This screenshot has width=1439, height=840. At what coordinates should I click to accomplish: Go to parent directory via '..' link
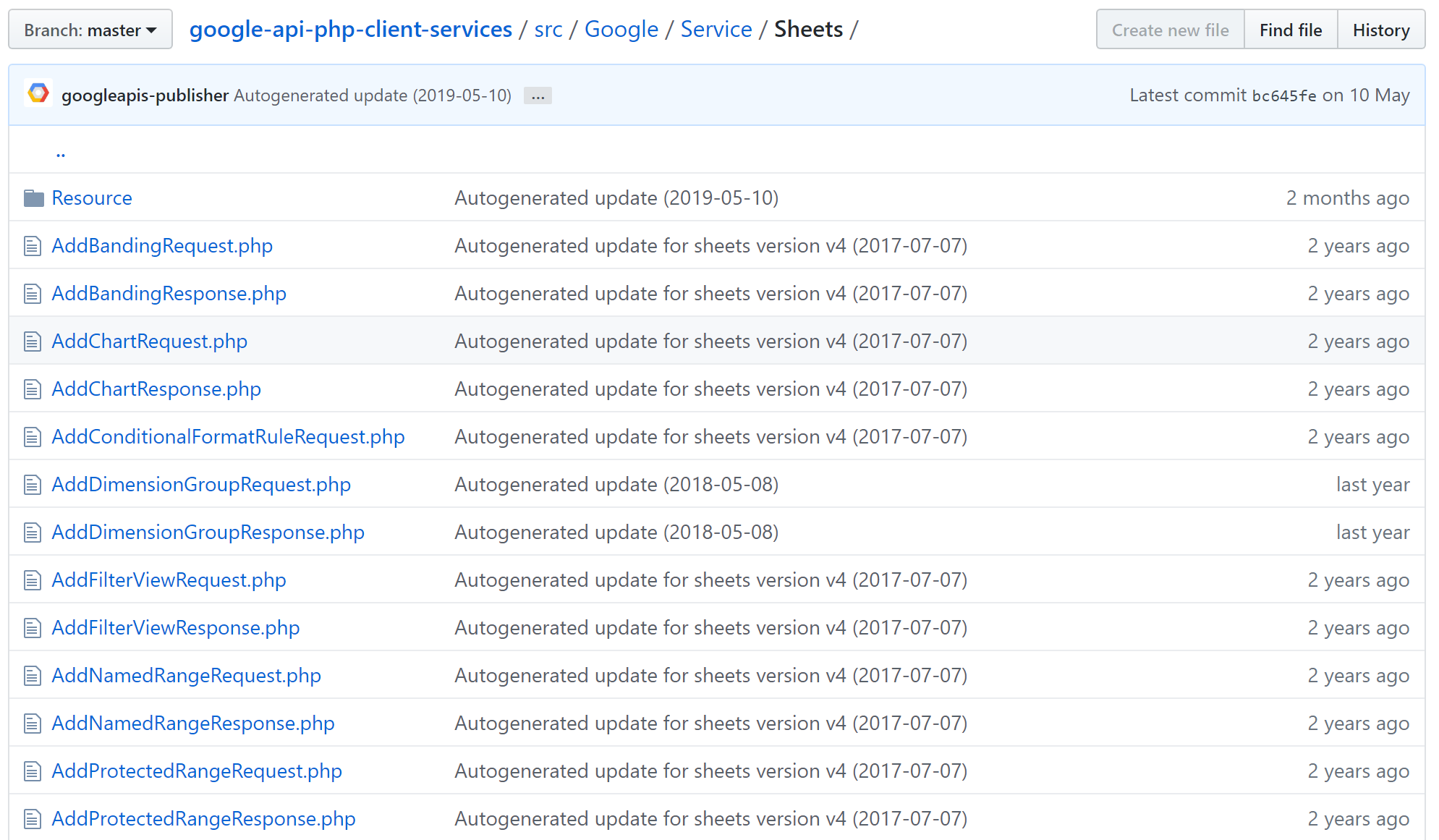(61, 152)
